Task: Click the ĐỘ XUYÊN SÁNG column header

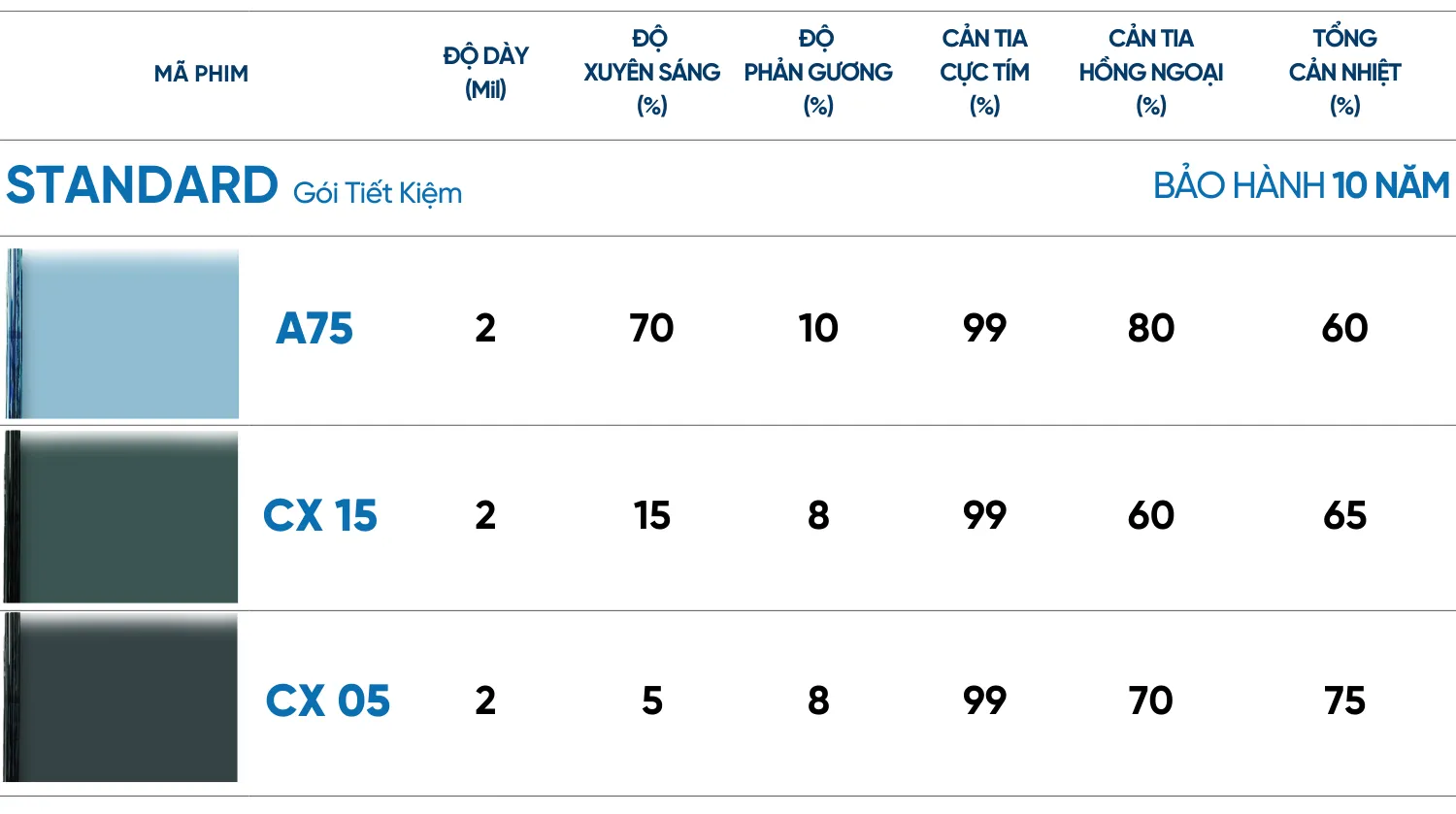Action: 651,73
